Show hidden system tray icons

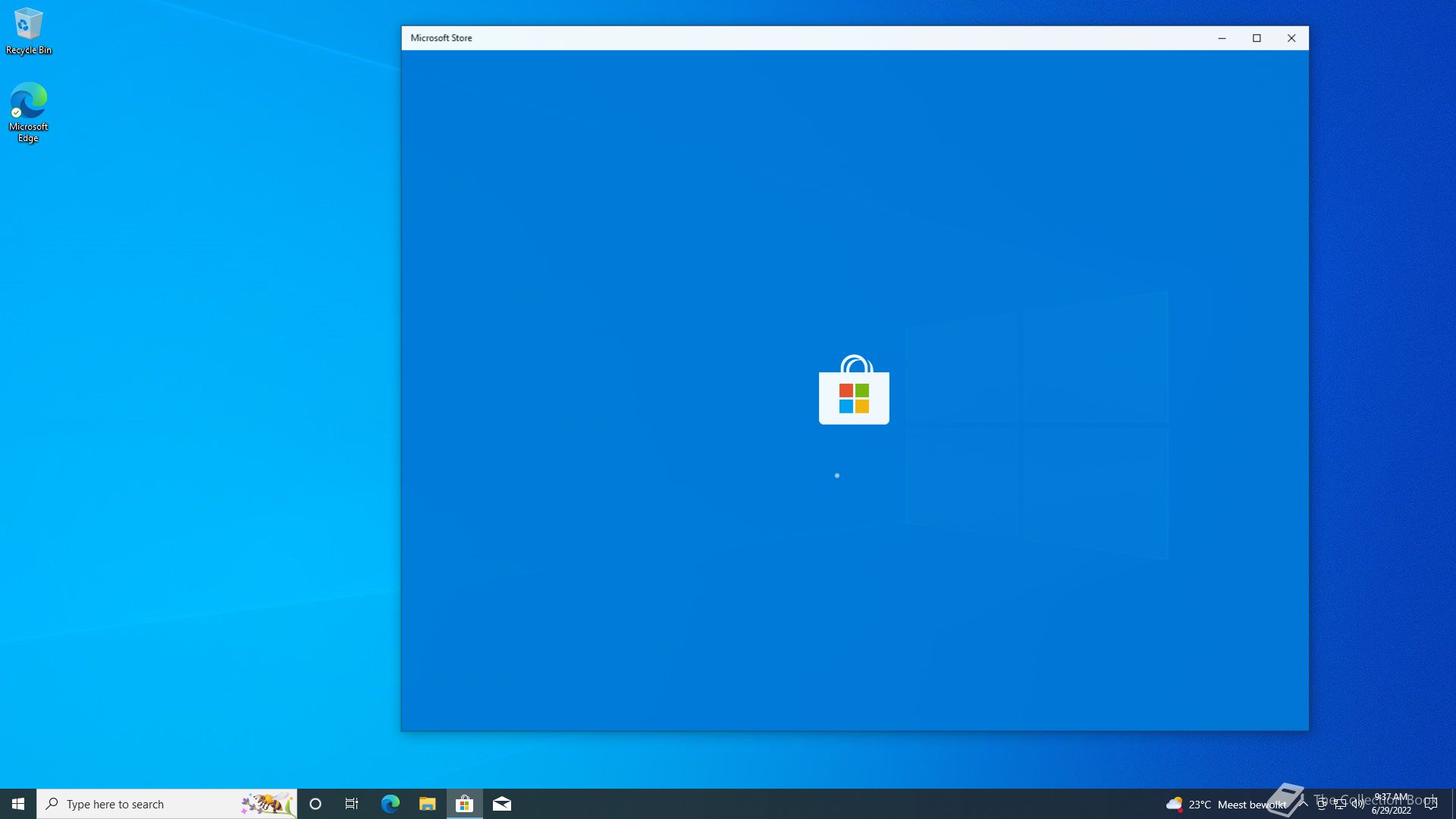point(1304,804)
